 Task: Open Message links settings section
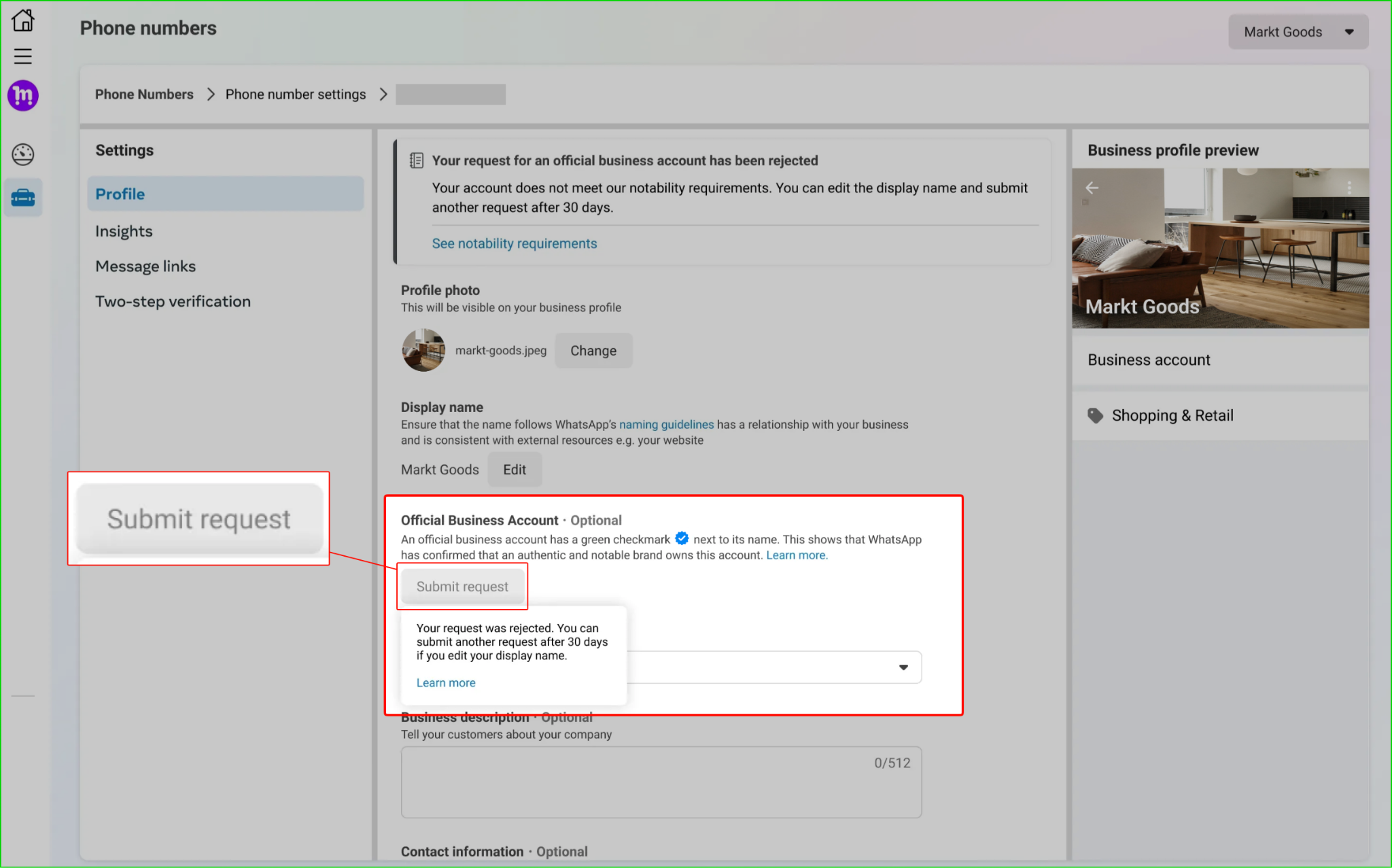pyautogui.click(x=145, y=266)
